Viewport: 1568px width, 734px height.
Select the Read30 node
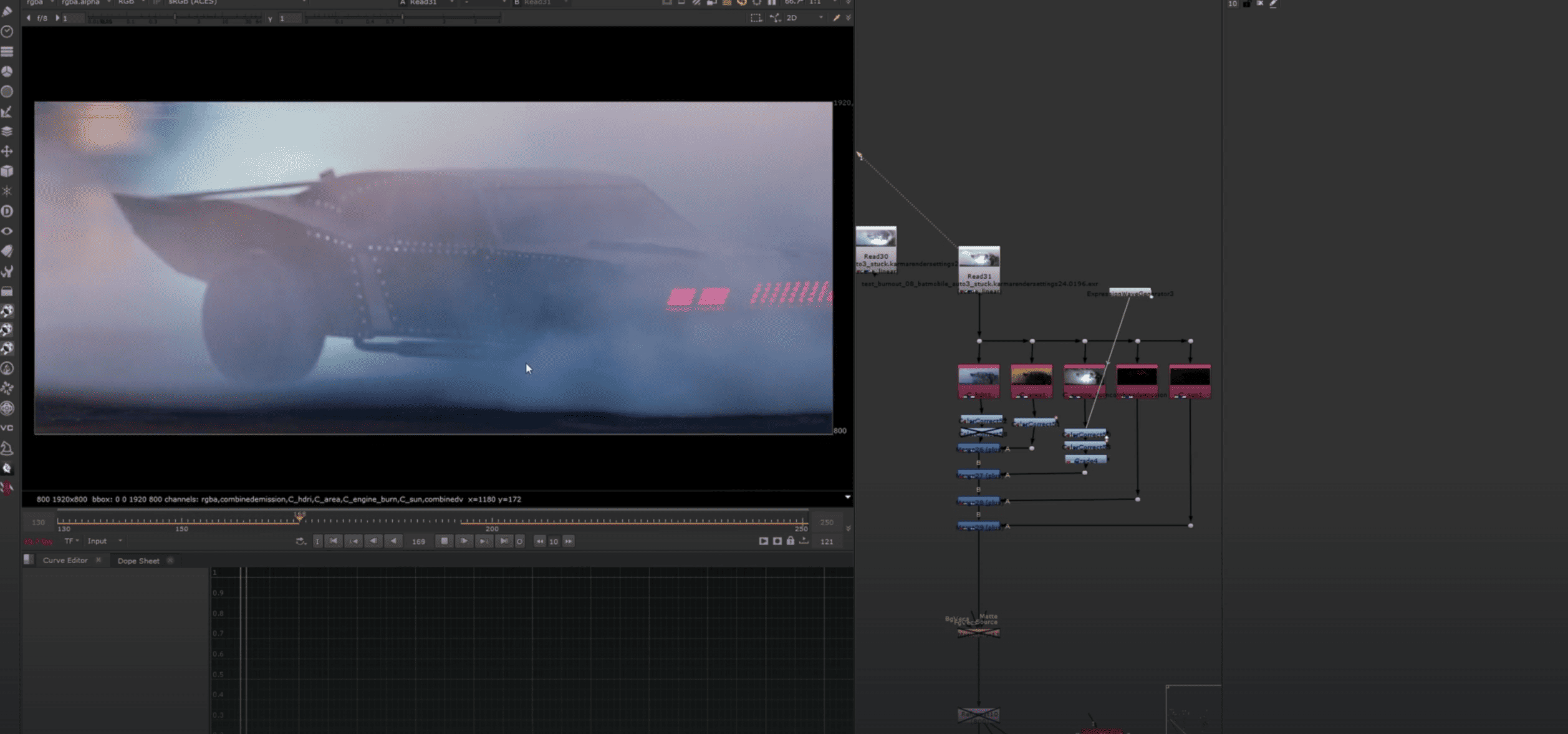pyautogui.click(x=876, y=249)
